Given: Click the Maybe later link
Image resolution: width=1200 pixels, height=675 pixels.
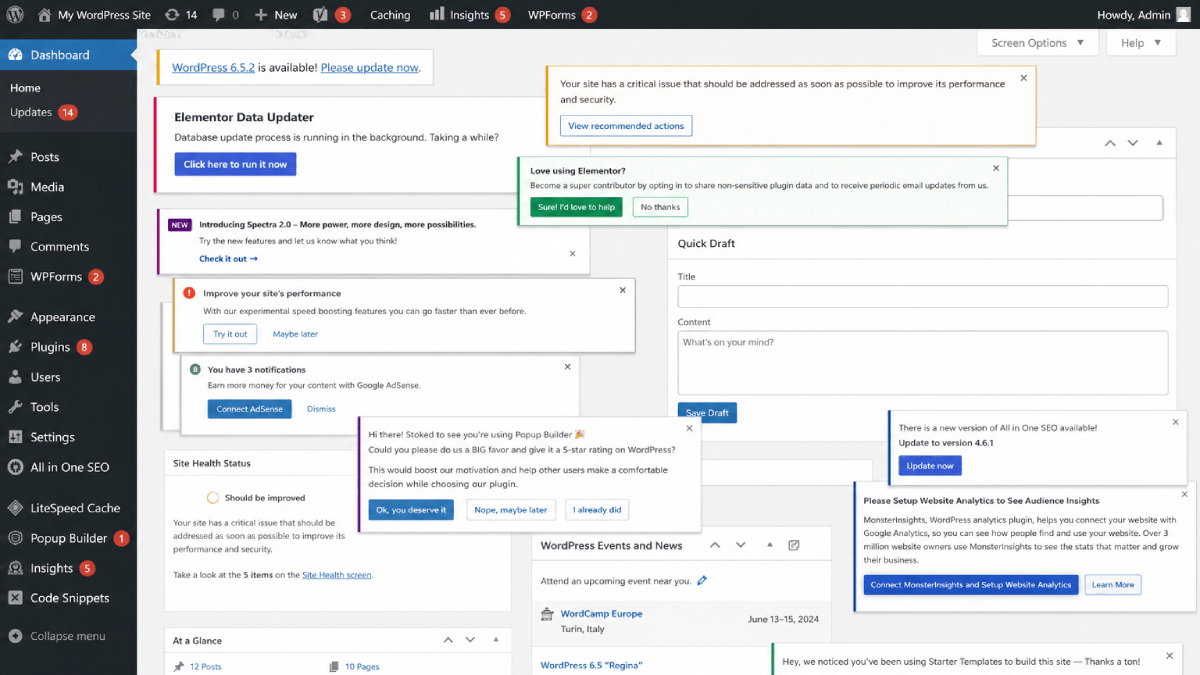Looking at the screenshot, I should [x=295, y=334].
